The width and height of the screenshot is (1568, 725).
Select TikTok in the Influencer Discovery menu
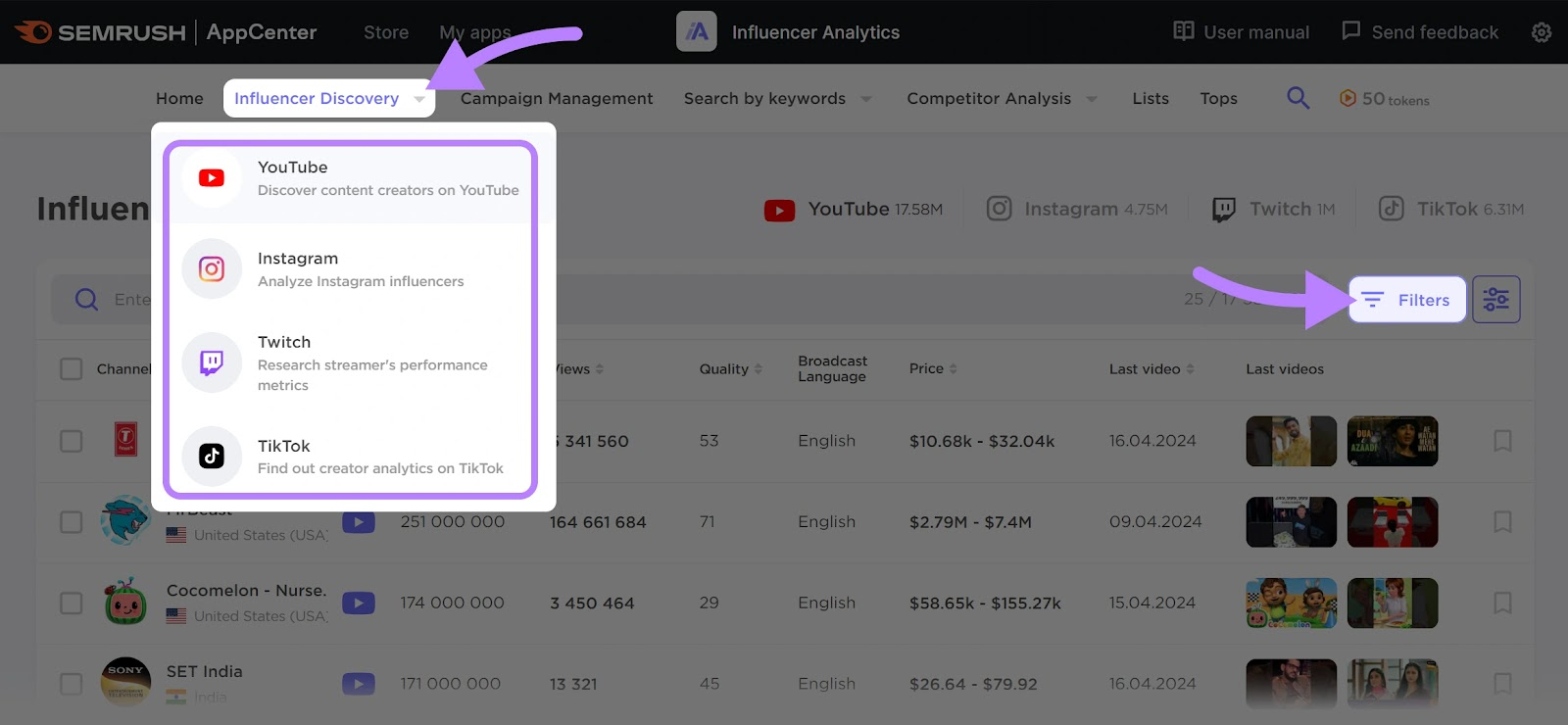tap(353, 456)
